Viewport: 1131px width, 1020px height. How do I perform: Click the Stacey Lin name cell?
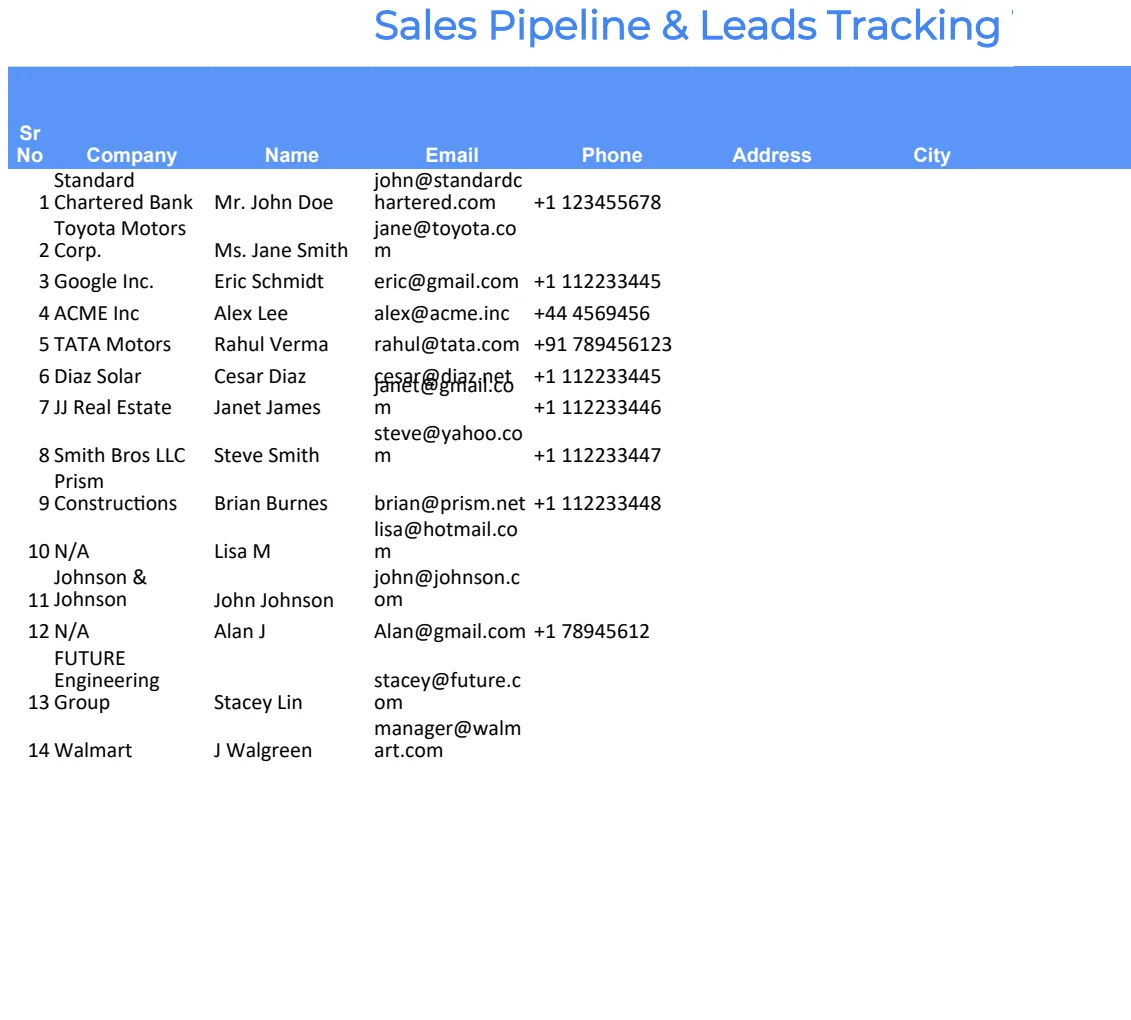click(x=258, y=703)
